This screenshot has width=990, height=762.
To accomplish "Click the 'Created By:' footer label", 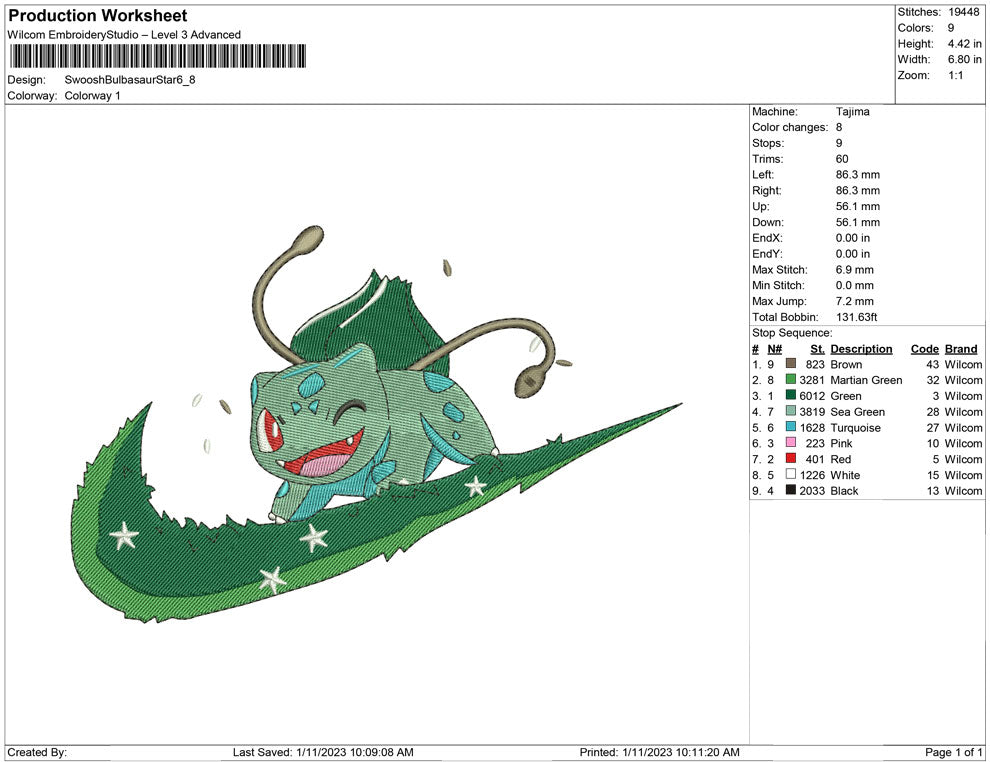I will point(37,752).
